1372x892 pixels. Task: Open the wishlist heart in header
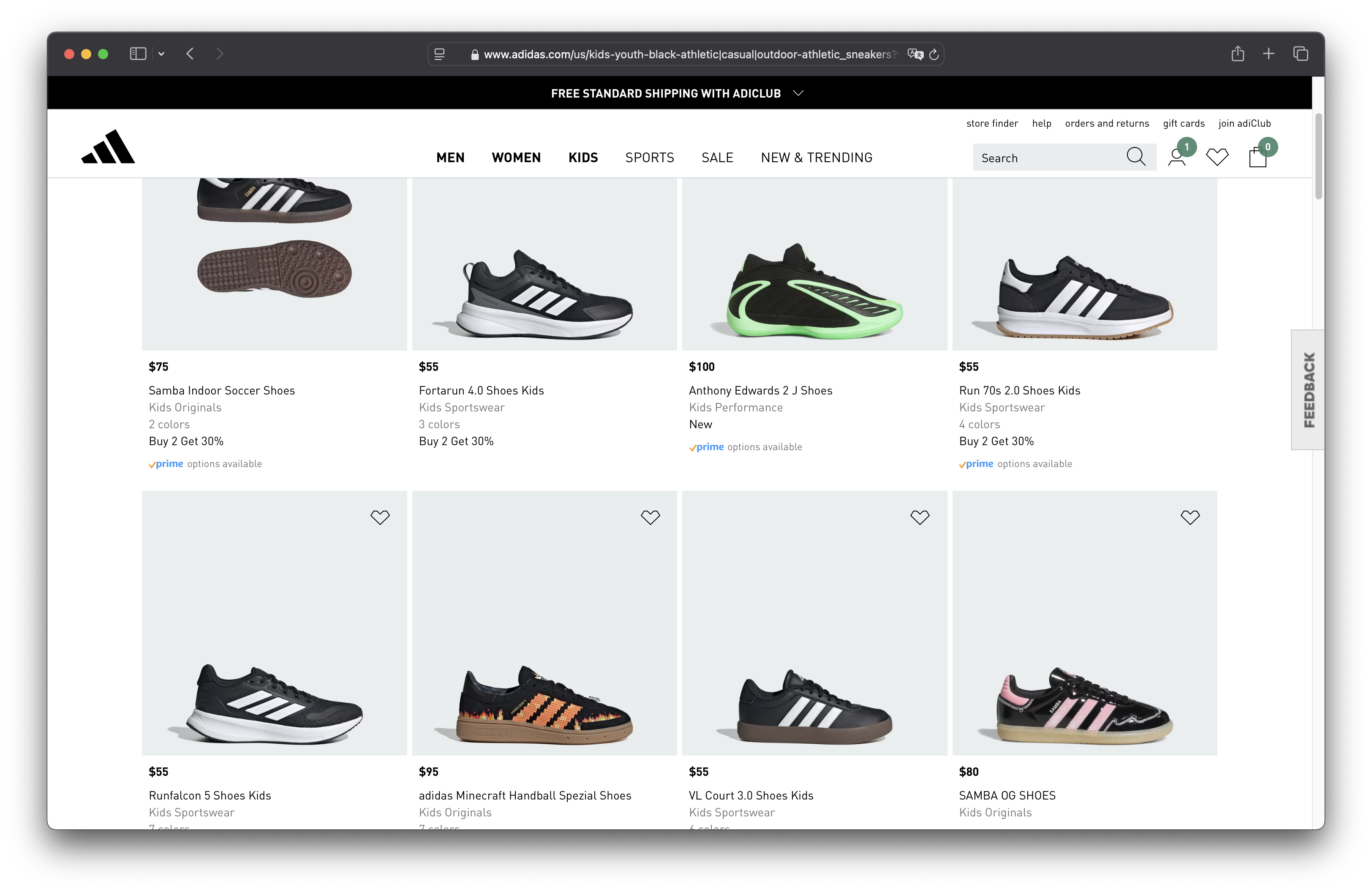[1217, 157]
